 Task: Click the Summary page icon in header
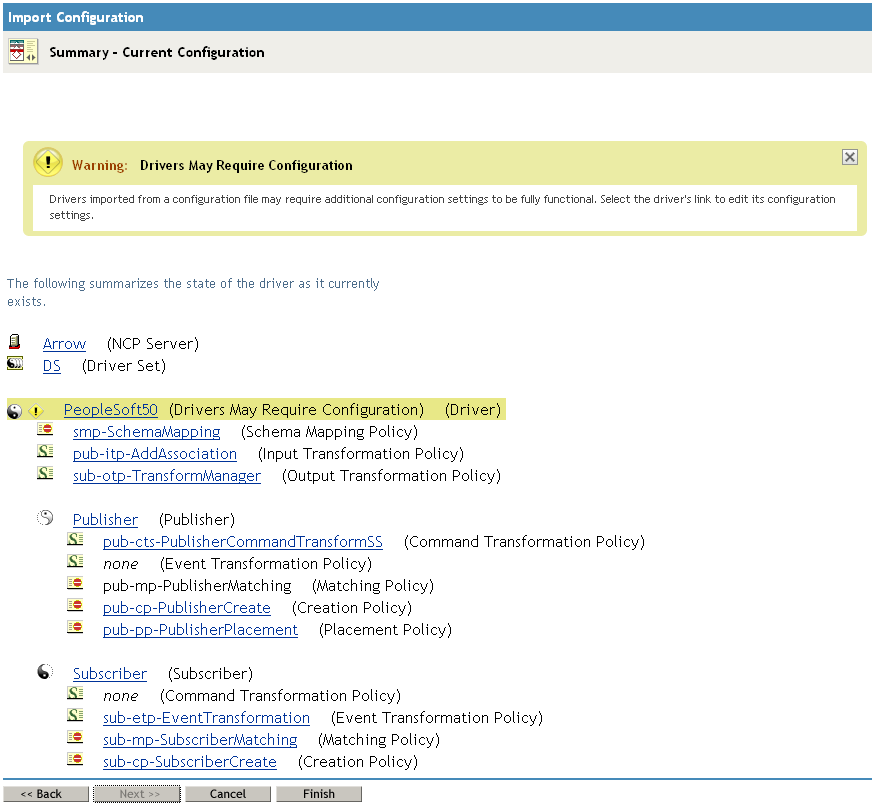23,52
